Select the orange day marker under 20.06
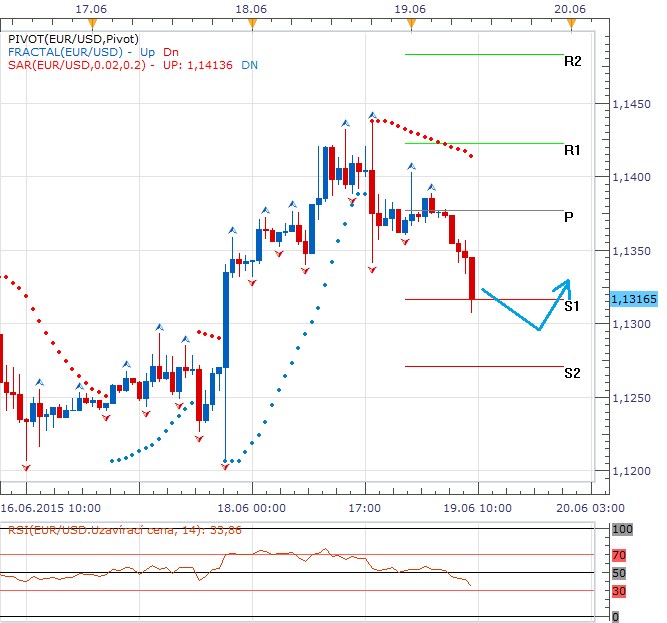 tap(570, 21)
